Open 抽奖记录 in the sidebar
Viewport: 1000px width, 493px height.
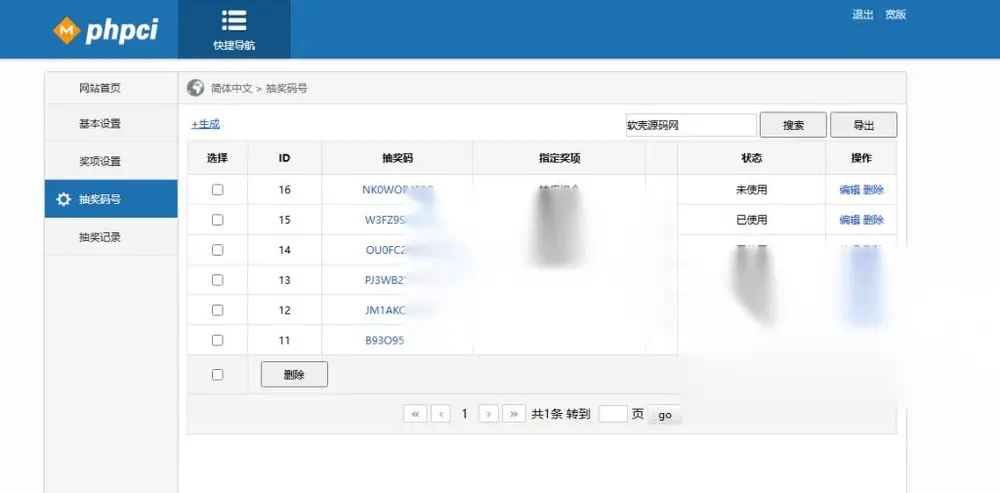click(111, 237)
